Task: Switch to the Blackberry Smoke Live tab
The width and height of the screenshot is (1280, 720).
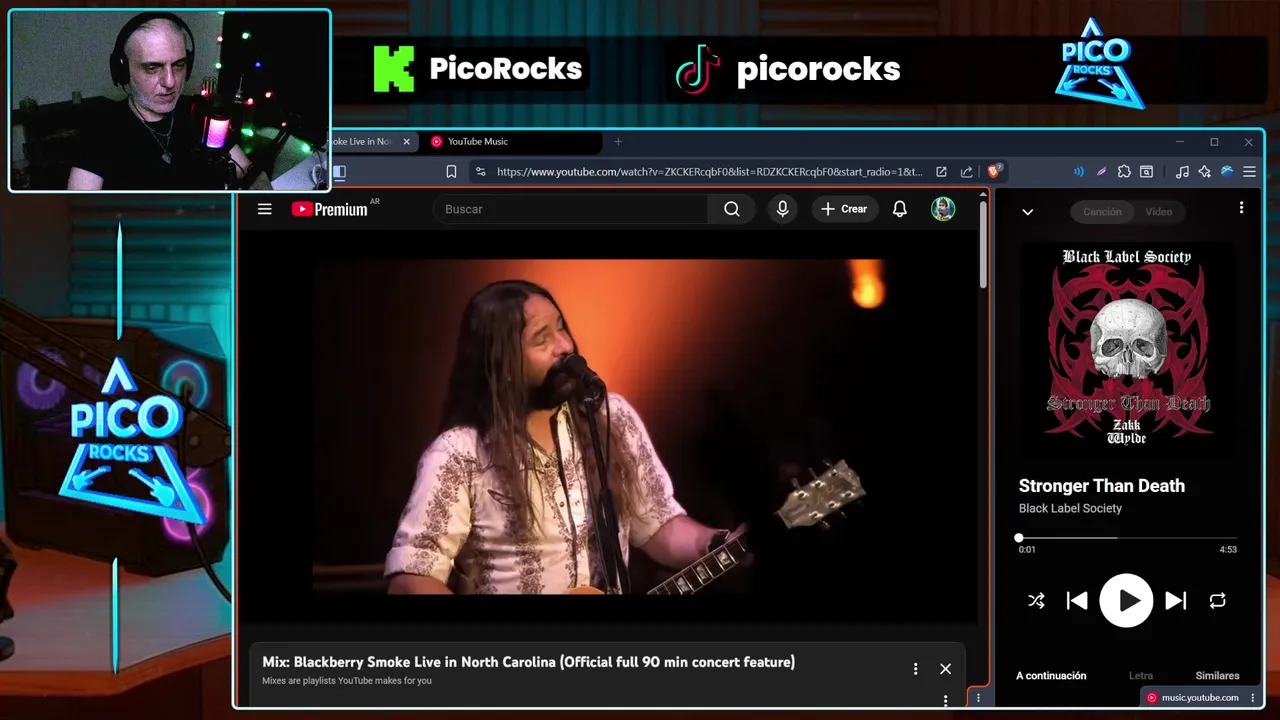Action: (360, 142)
